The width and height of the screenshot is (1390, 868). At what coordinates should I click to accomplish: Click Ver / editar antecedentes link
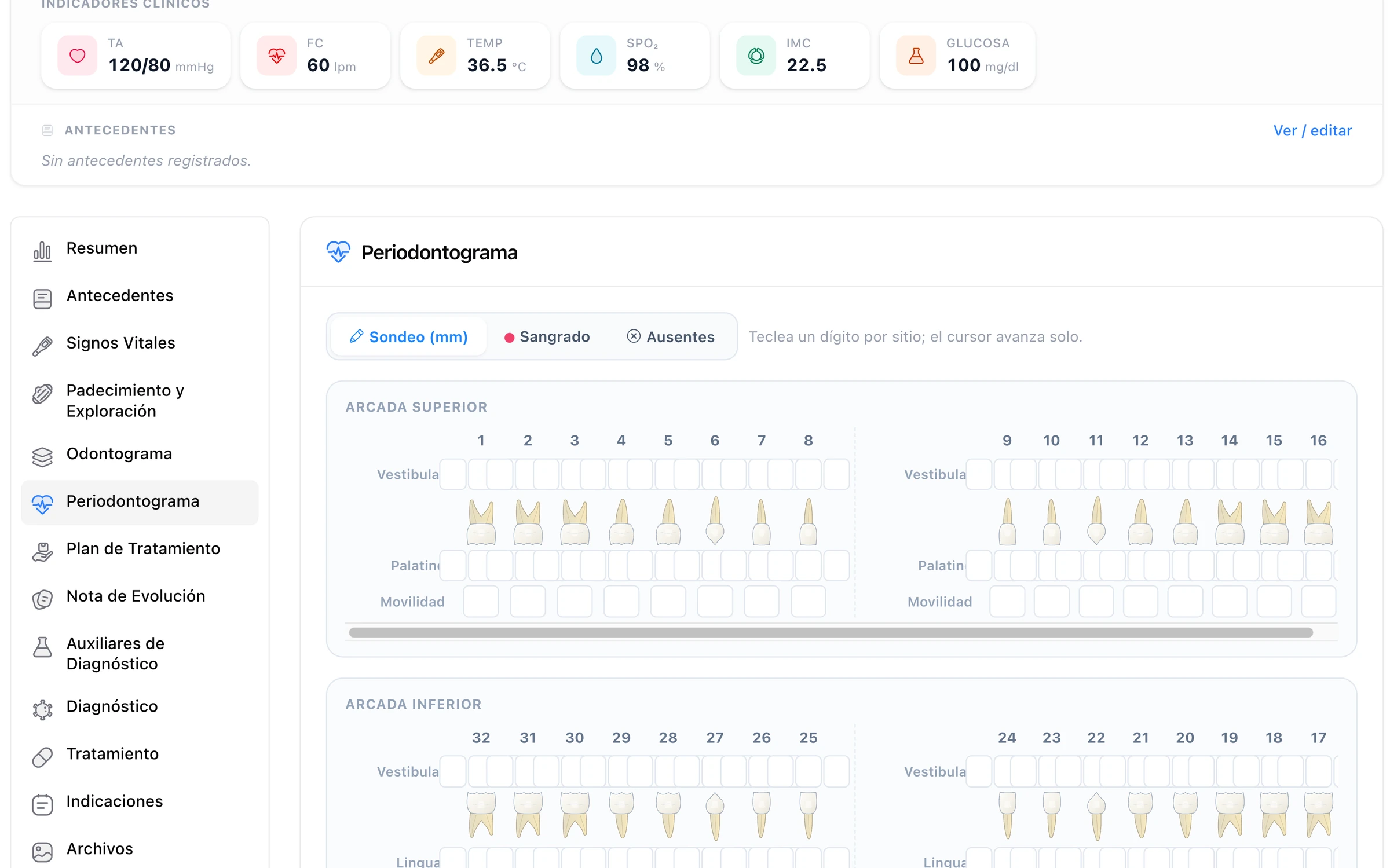[x=1312, y=131]
